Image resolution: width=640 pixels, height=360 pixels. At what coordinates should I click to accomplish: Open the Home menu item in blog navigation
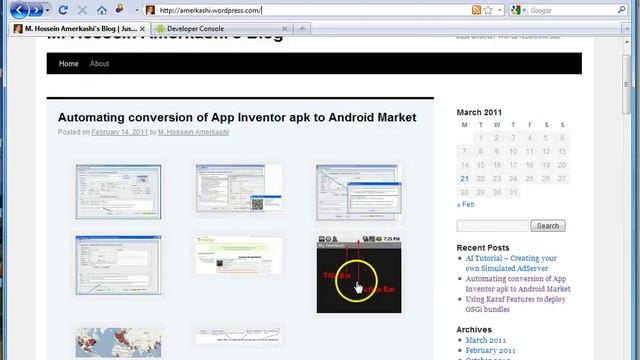(69, 64)
